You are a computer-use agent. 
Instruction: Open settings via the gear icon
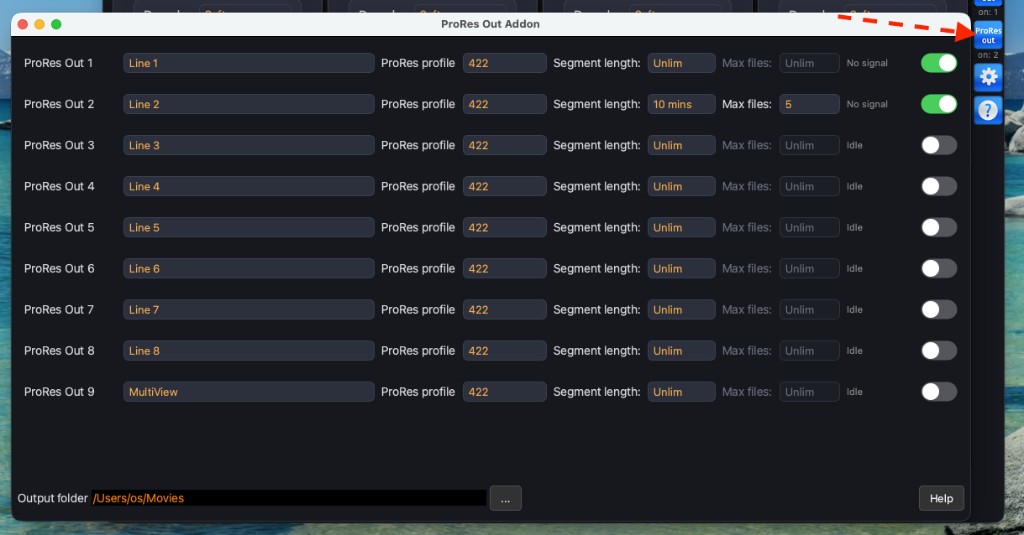tap(988, 77)
